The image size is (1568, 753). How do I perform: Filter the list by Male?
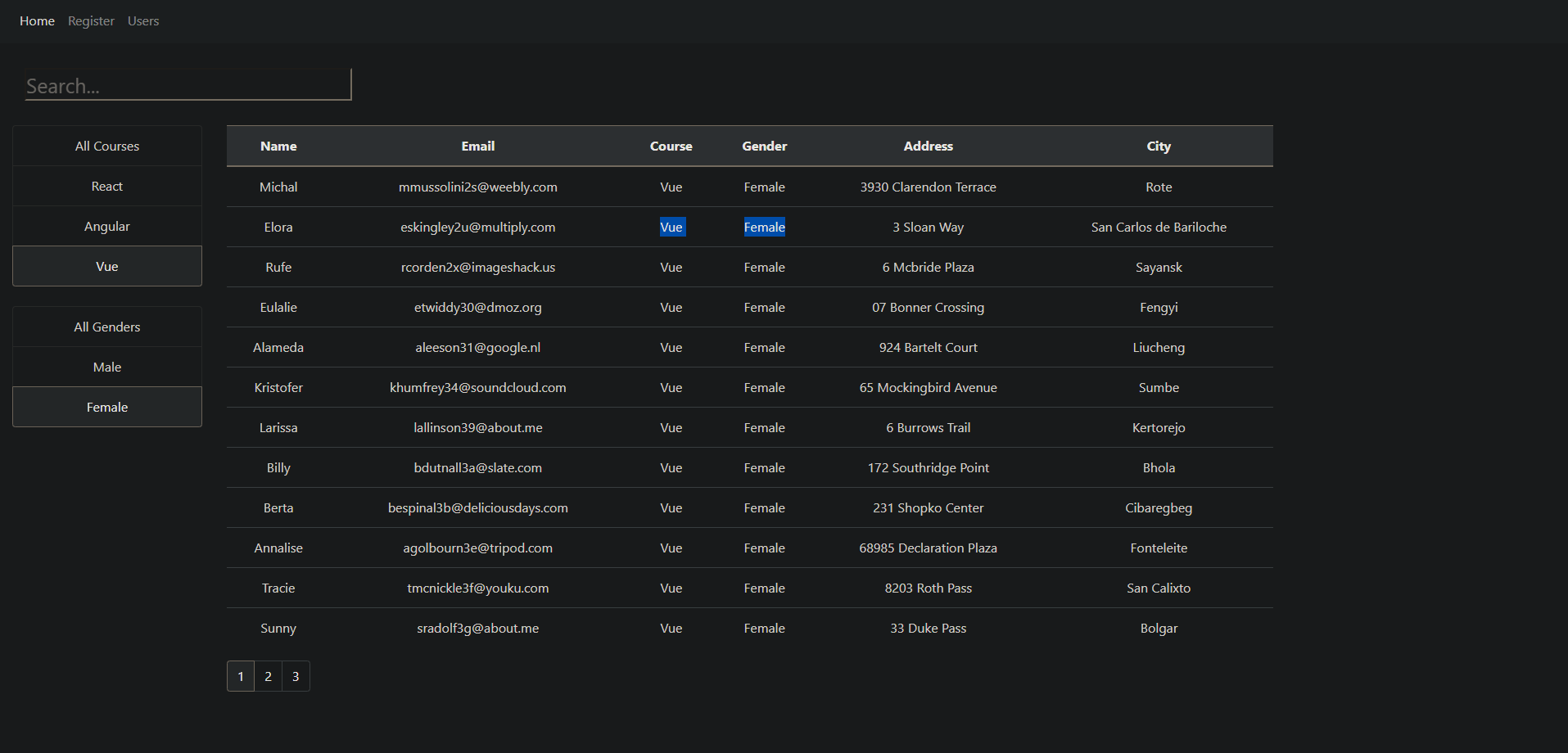107,367
